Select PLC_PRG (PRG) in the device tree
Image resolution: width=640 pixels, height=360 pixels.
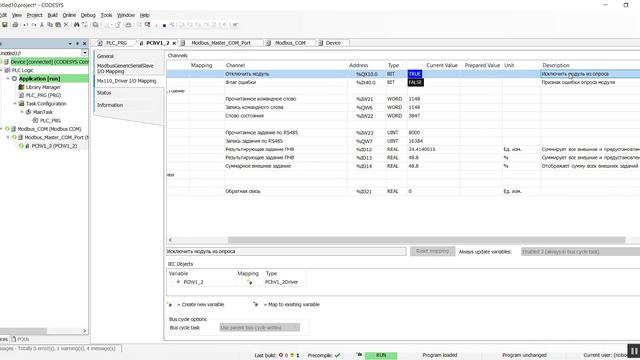coord(43,95)
